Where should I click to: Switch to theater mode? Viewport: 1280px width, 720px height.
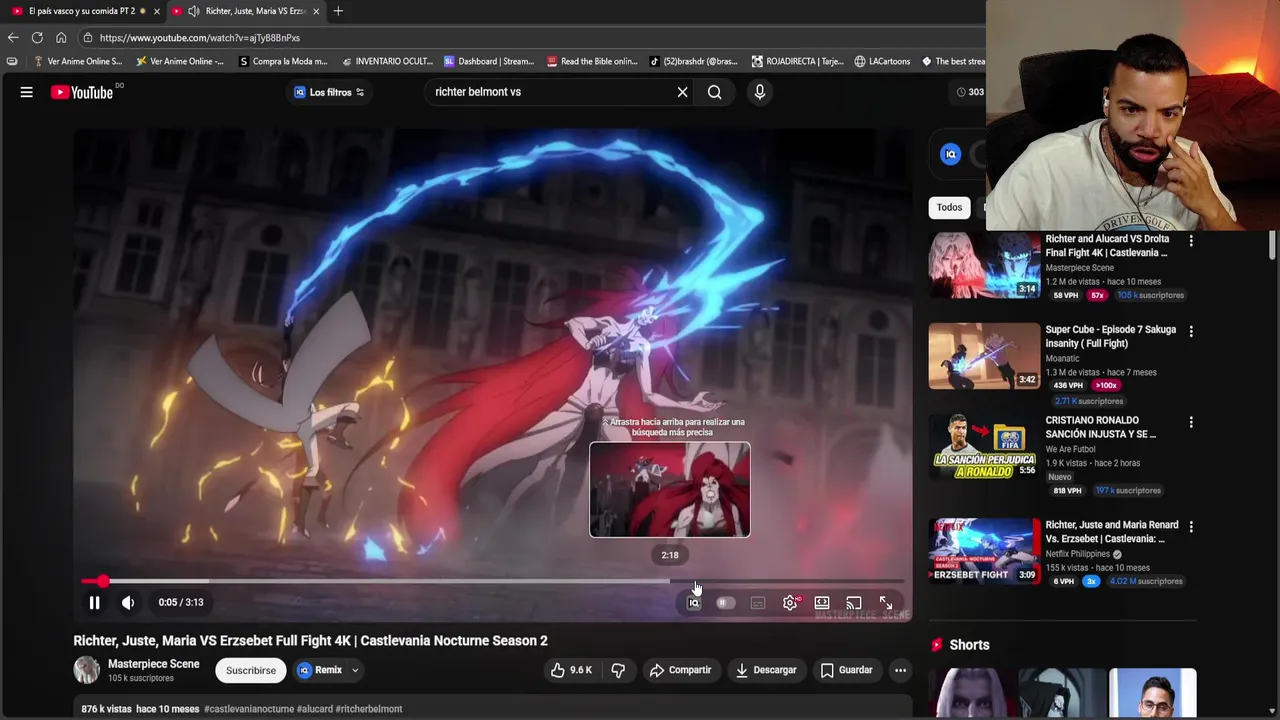click(822, 603)
